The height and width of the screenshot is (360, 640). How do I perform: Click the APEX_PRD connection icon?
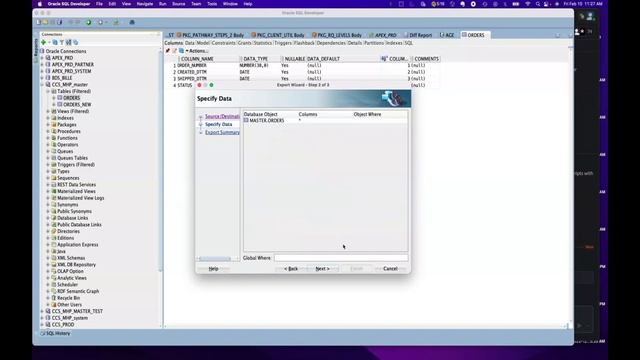[48, 58]
